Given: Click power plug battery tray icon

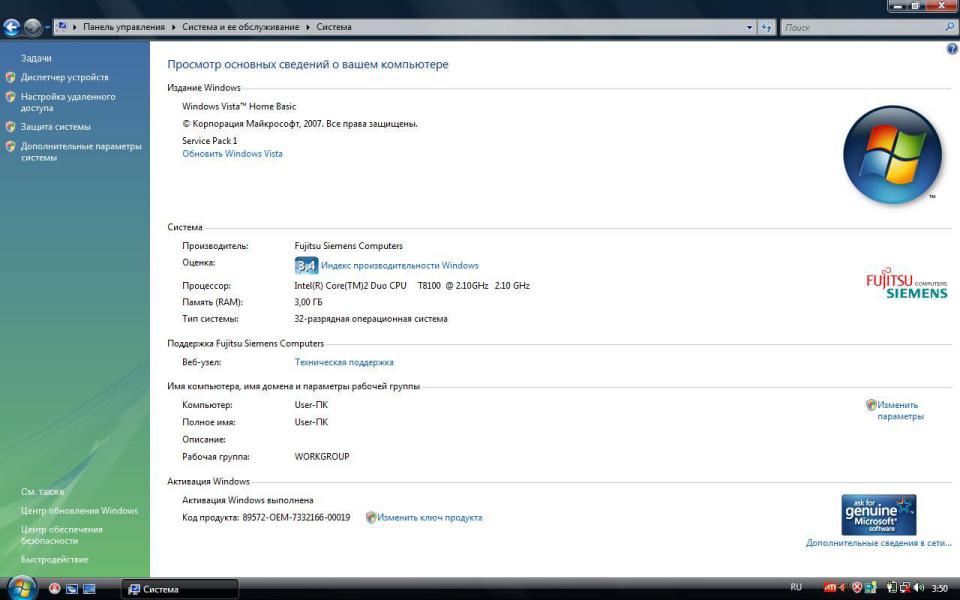Looking at the screenshot, I should click(891, 588).
